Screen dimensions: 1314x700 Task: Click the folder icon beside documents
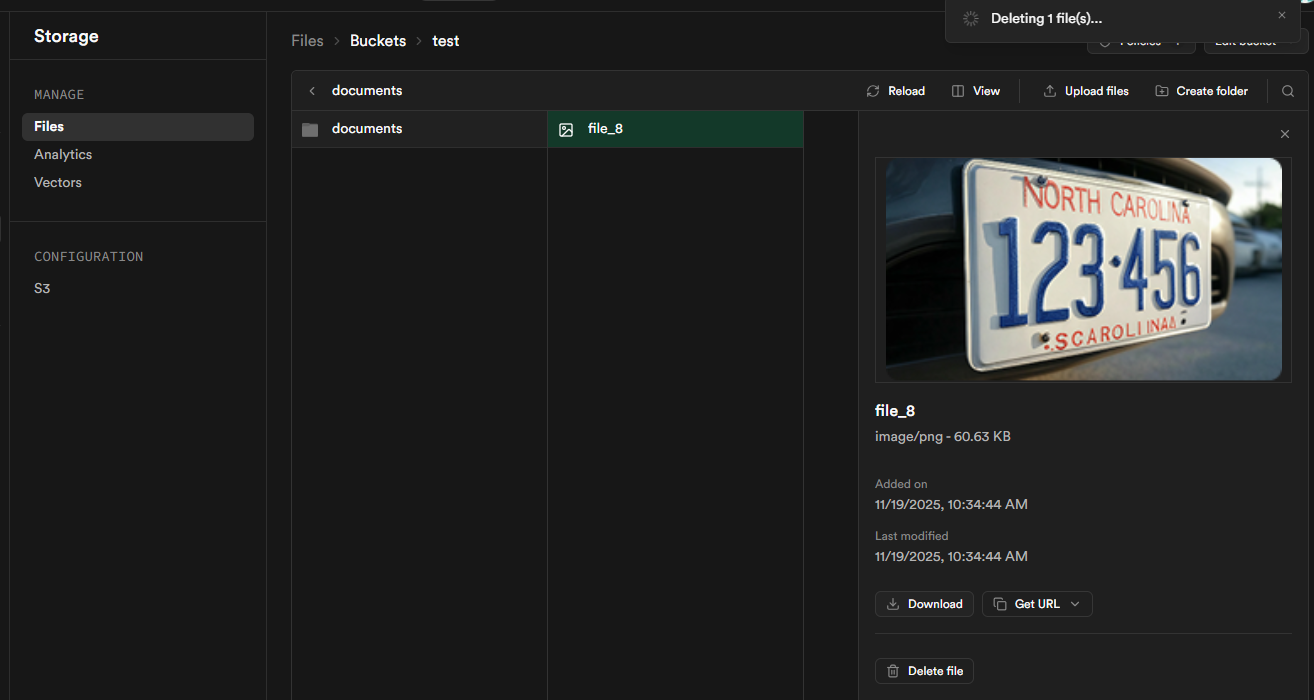[310, 128]
